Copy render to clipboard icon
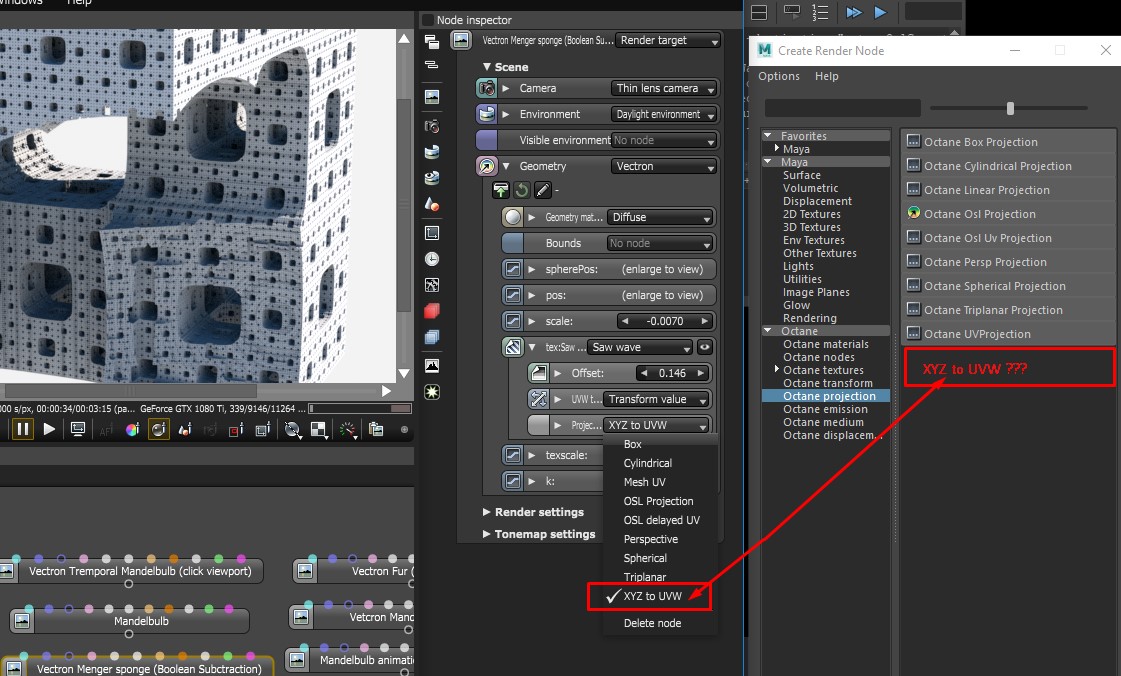 coord(376,429)
